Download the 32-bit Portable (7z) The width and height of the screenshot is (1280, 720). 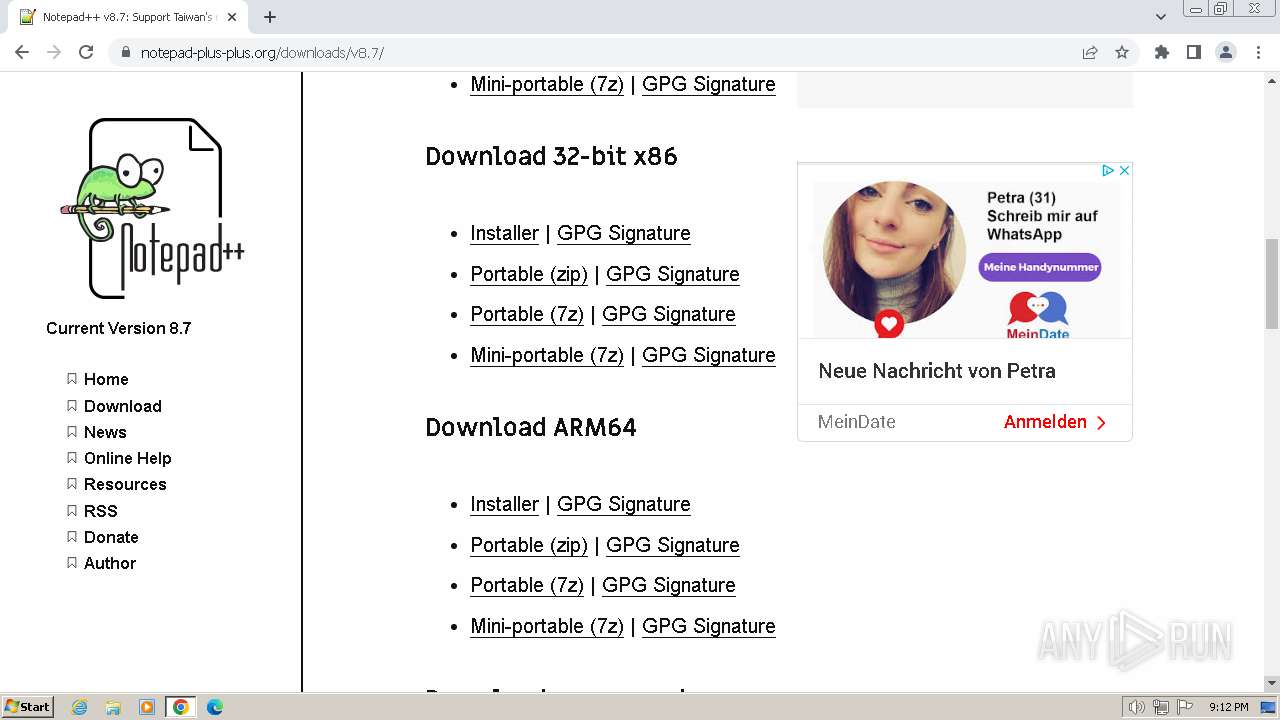pyautogui.click(x=527, y=314)
